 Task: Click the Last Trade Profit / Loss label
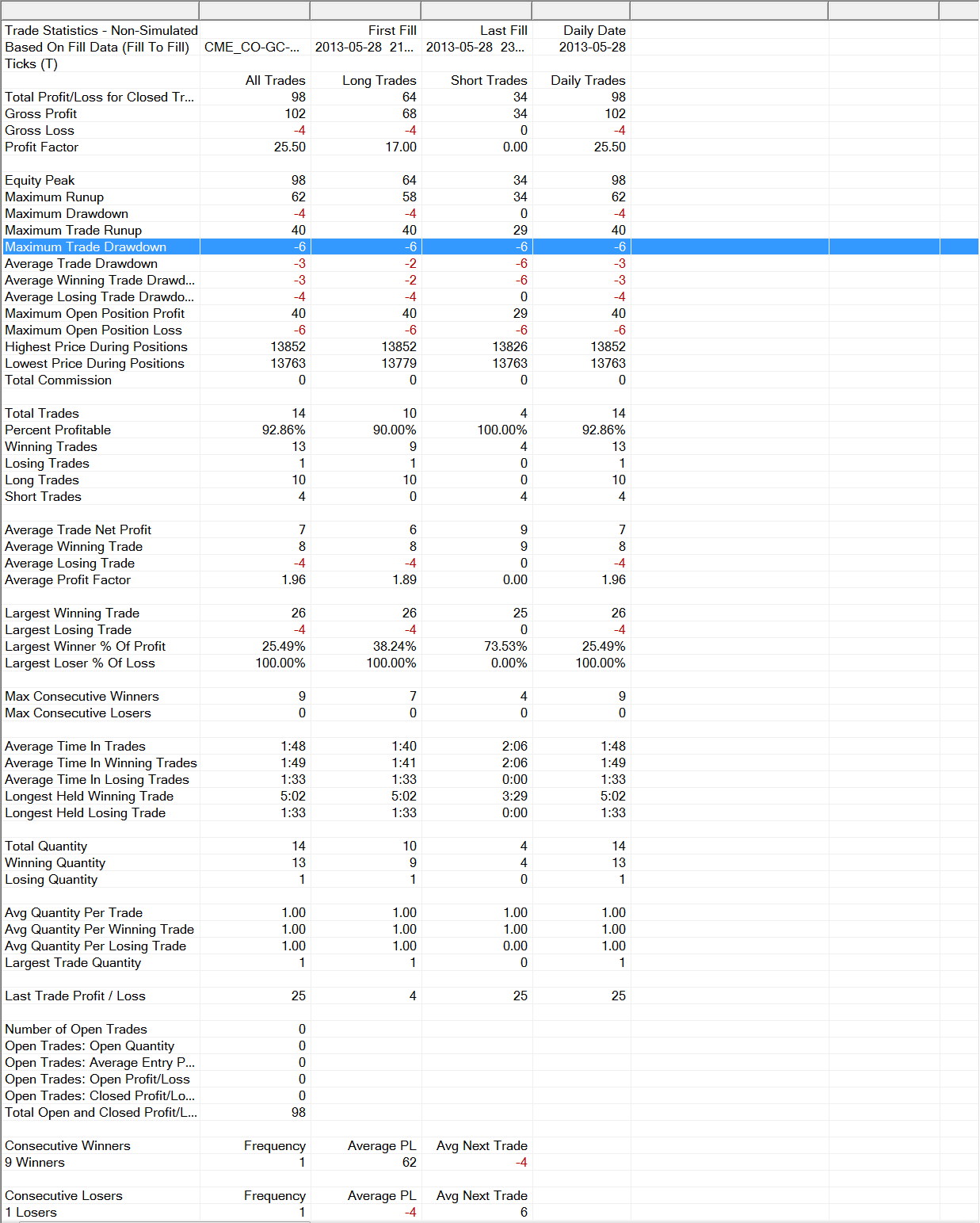point(75,996)
